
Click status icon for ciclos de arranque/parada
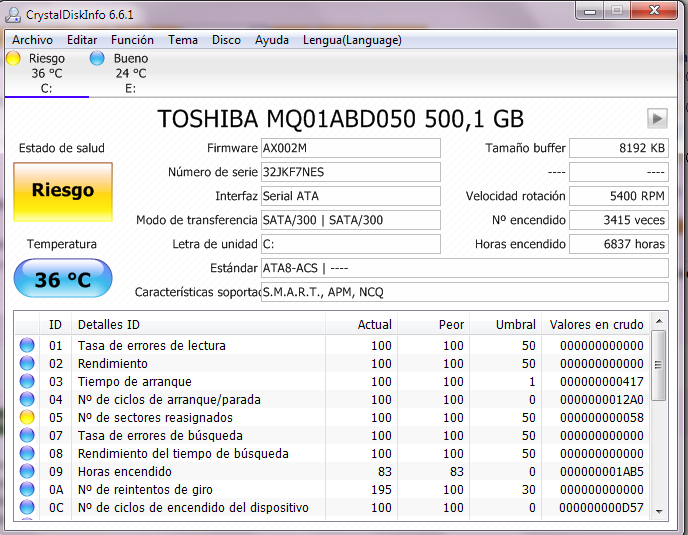pyautogui.click(x=27, y=399)
